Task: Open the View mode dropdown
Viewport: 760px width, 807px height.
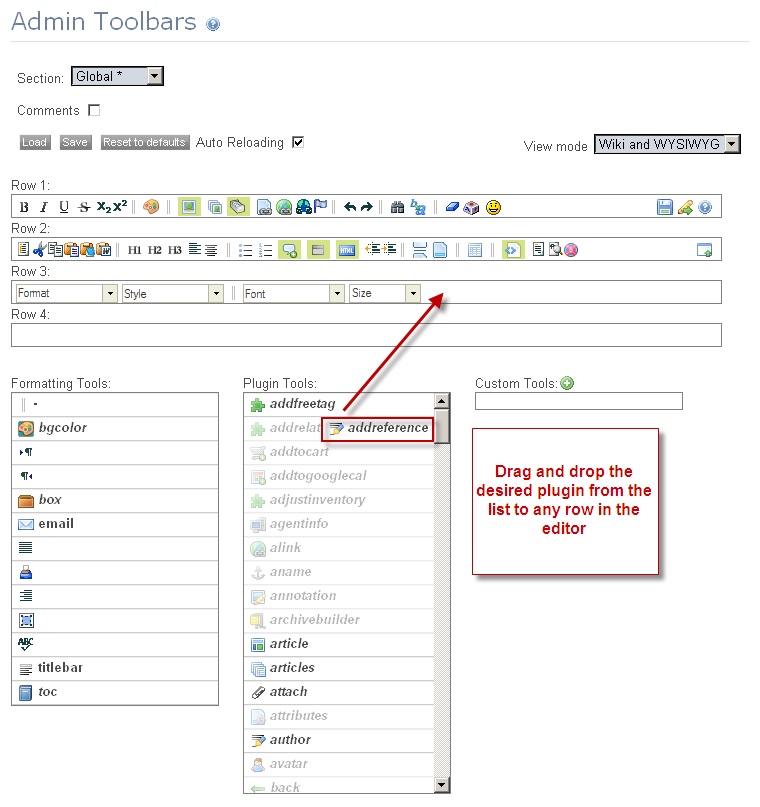Action: (667, 144)
